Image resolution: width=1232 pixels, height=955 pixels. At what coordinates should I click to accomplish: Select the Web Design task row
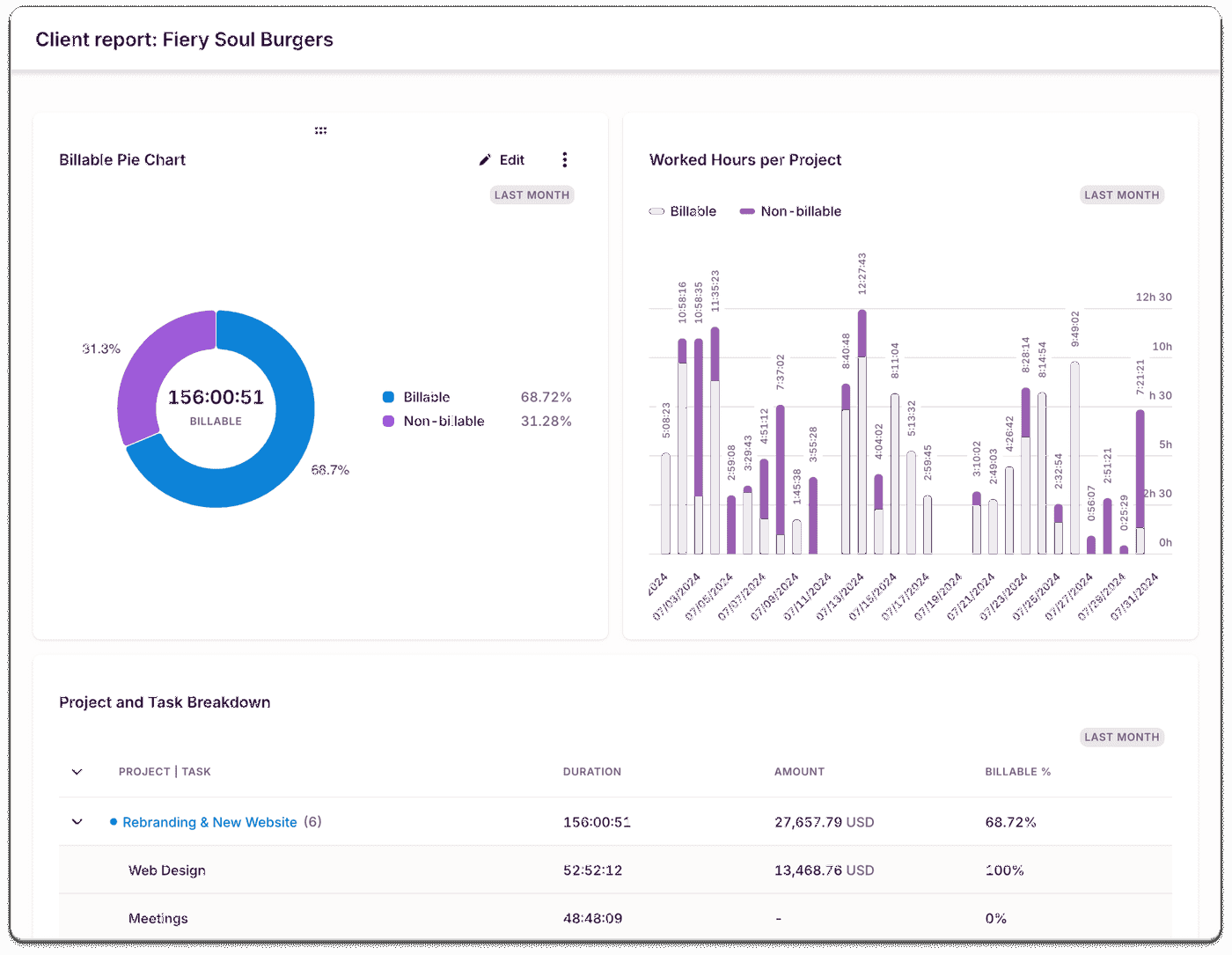pyautogui.click(x=167, y=871)
